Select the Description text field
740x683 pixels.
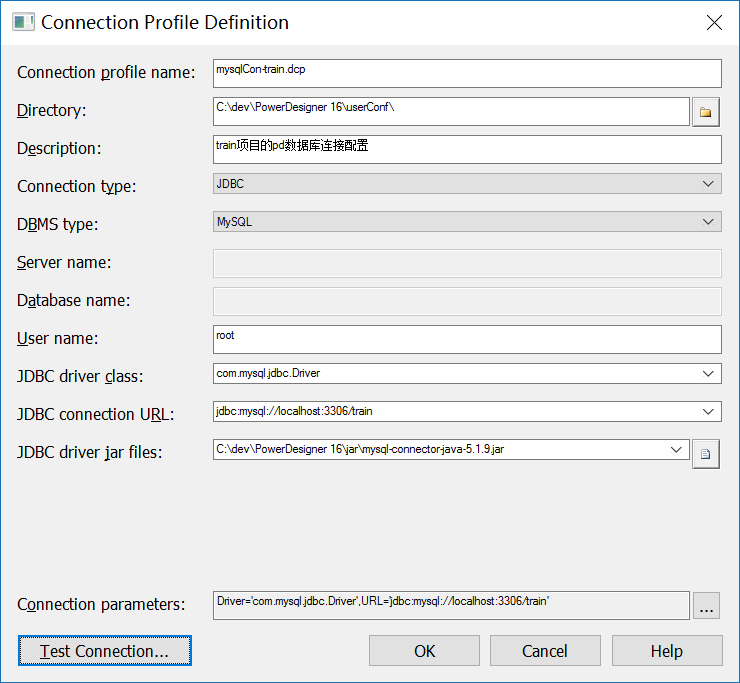pos(467,149)
